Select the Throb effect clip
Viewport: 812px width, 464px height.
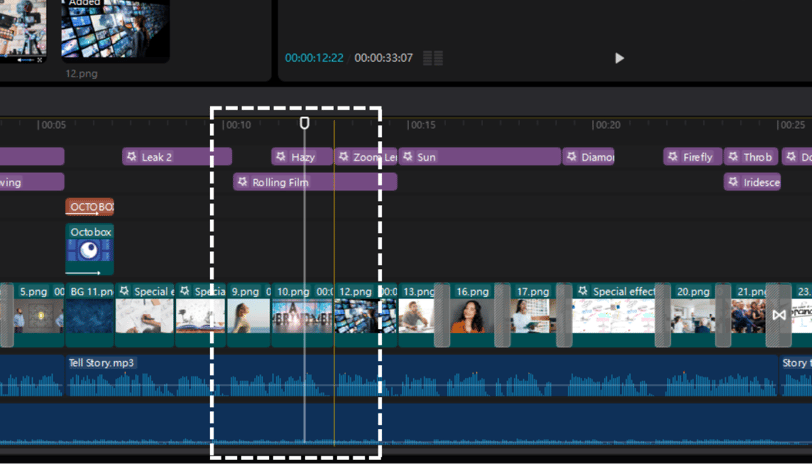[751, 157]
